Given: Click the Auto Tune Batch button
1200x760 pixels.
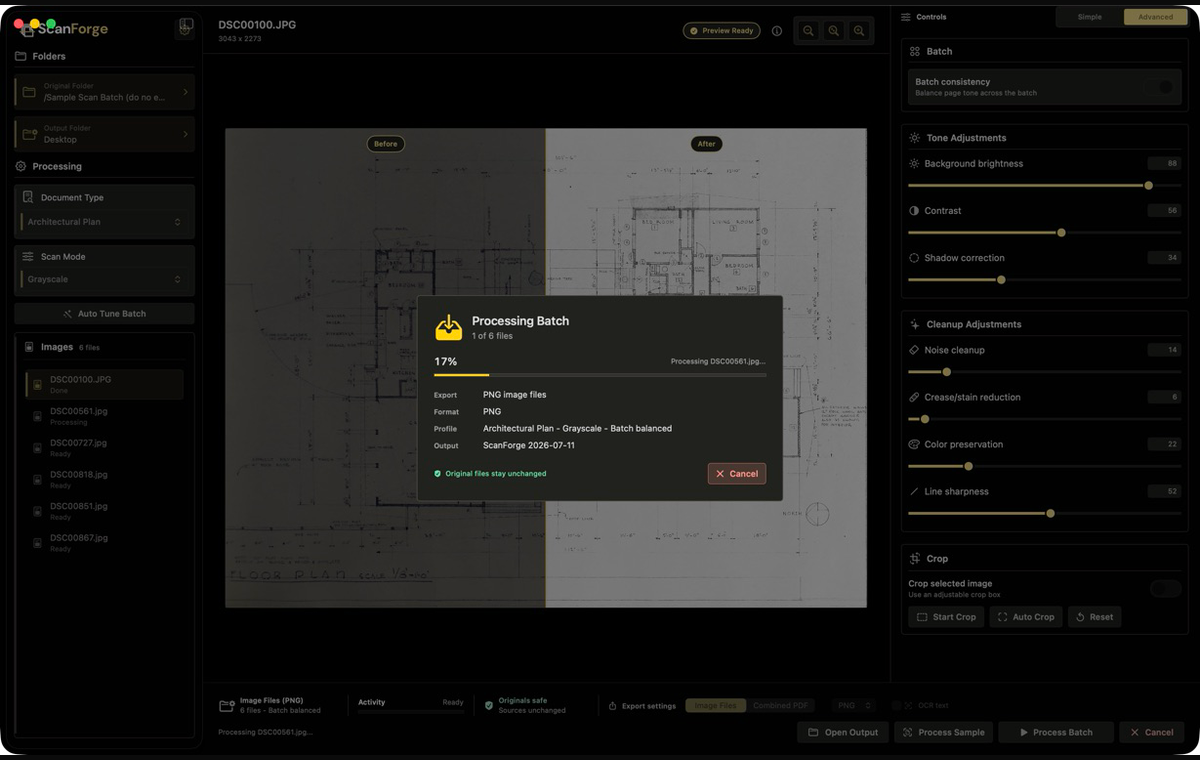Looking at the screenshot, I should [105, 314].
